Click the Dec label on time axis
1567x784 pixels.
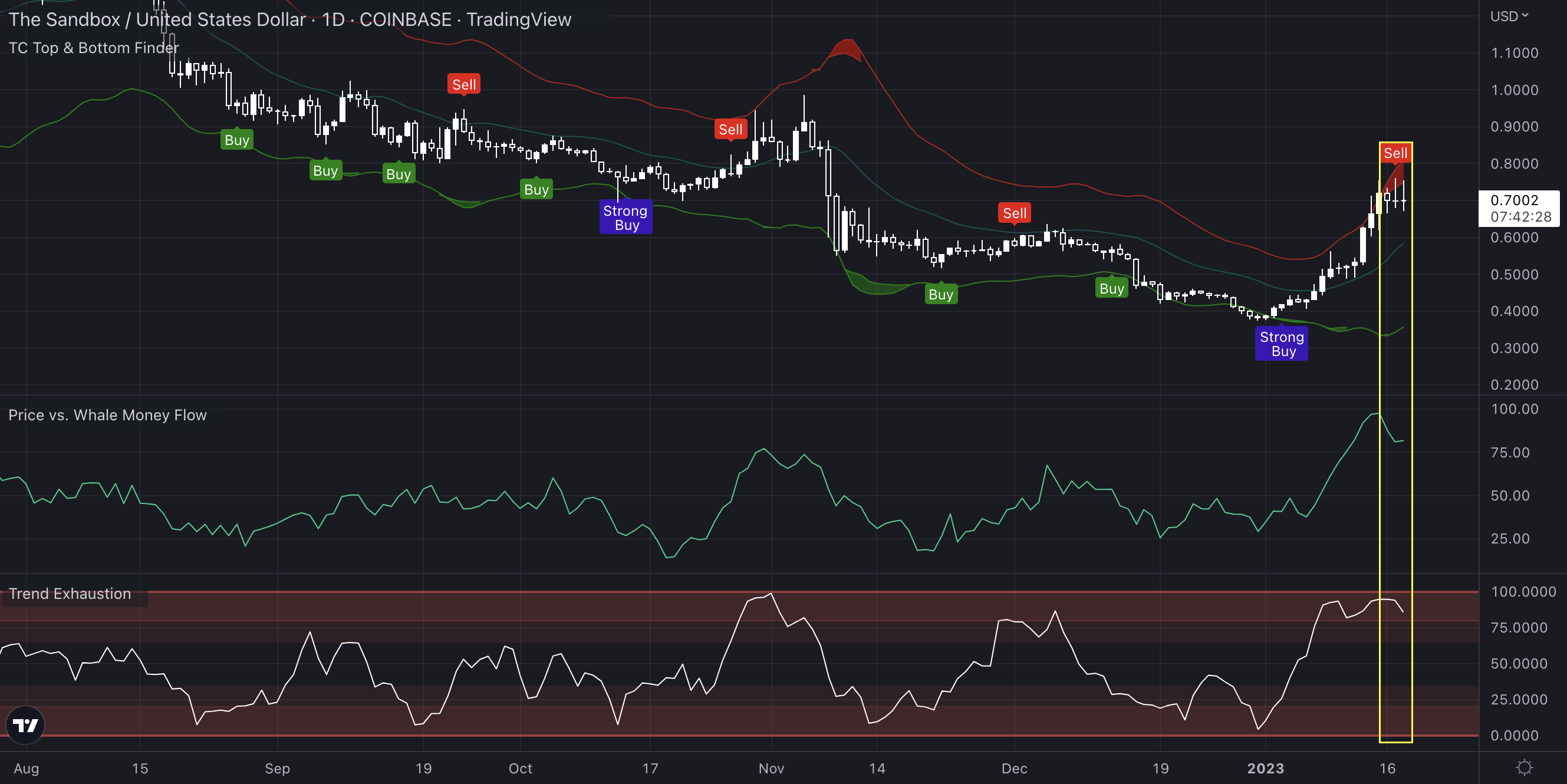click(x=1015, y=768)
